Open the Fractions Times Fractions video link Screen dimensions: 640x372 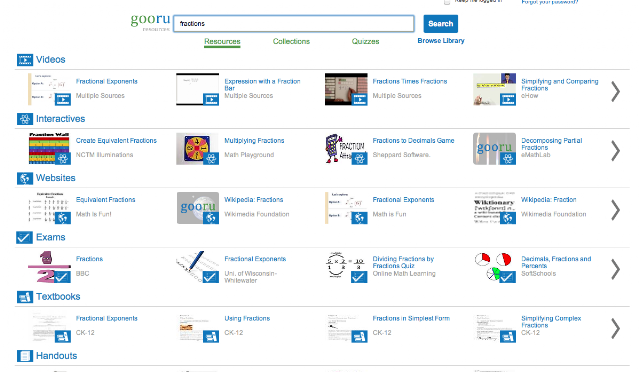[x=410, y=81]
